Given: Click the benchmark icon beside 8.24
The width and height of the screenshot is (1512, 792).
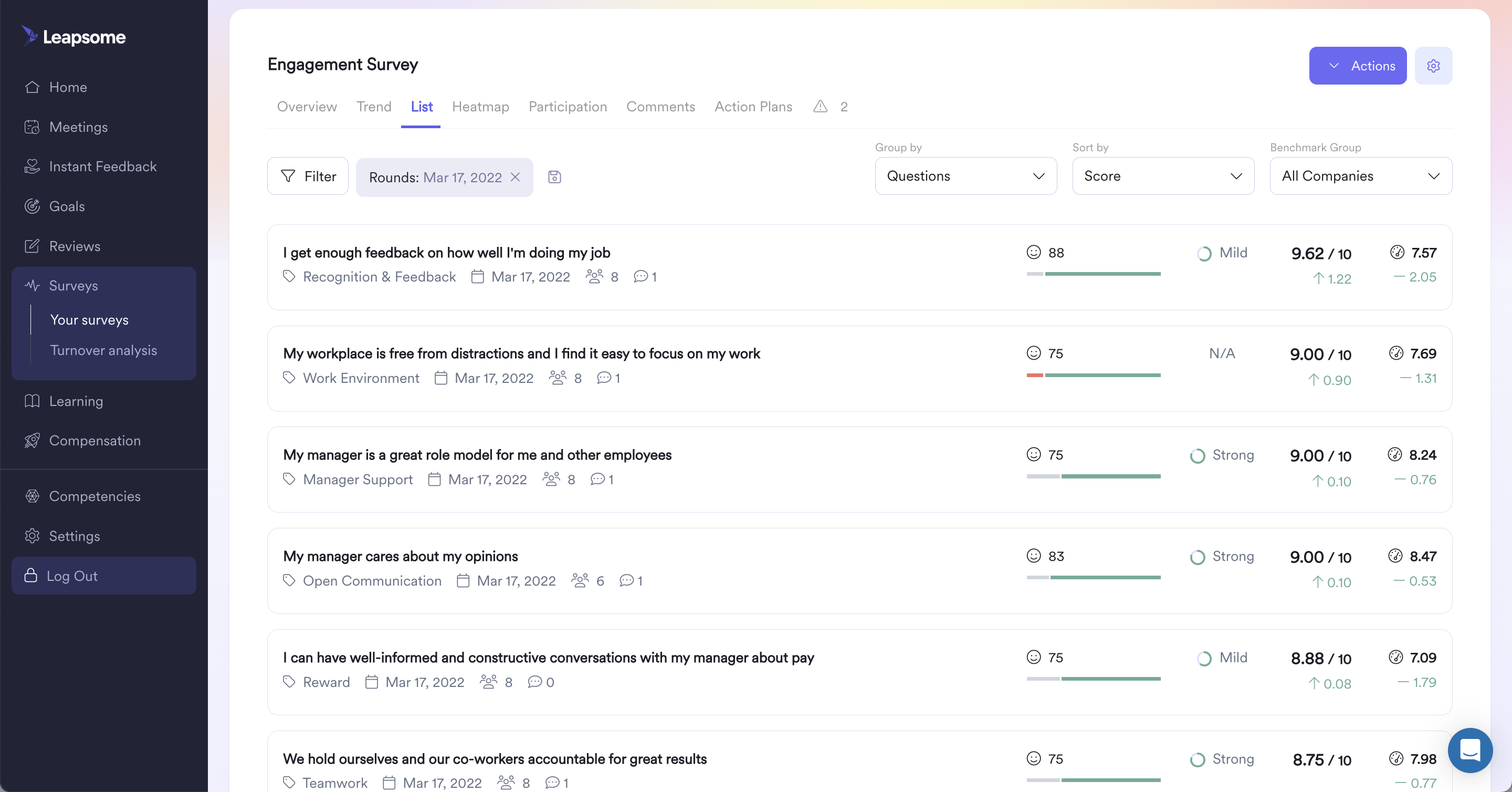Looking at the screenshot, I should (1394, 454).
